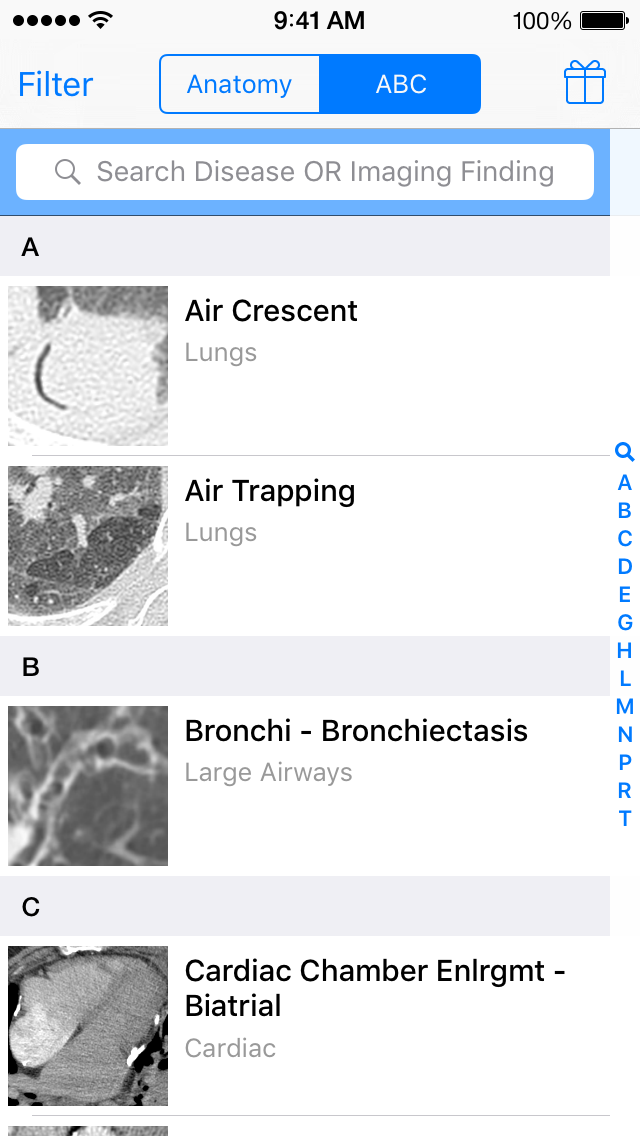Jump to letter G in index

pos(625,622)
